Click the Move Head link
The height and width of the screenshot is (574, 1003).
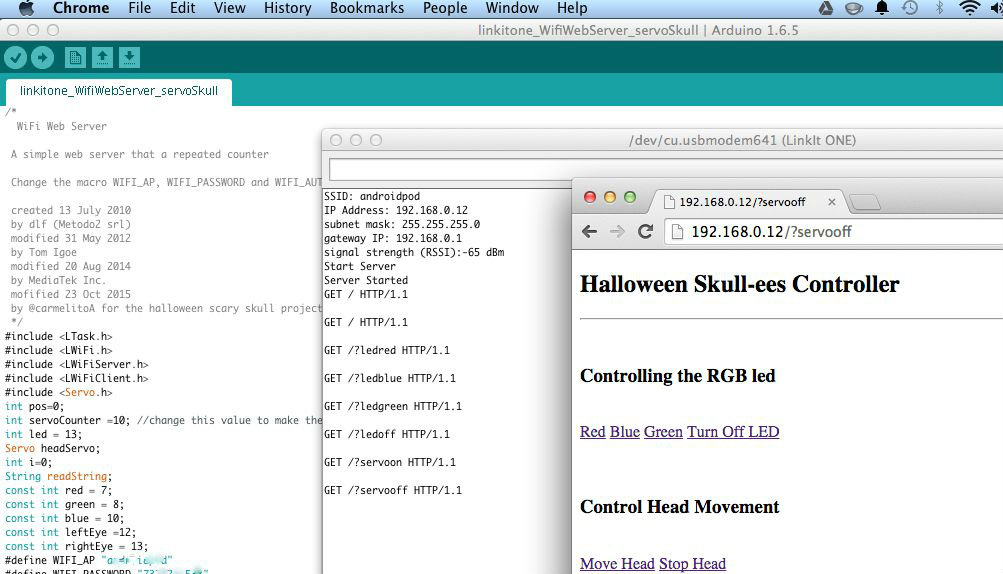click(617, 564)
